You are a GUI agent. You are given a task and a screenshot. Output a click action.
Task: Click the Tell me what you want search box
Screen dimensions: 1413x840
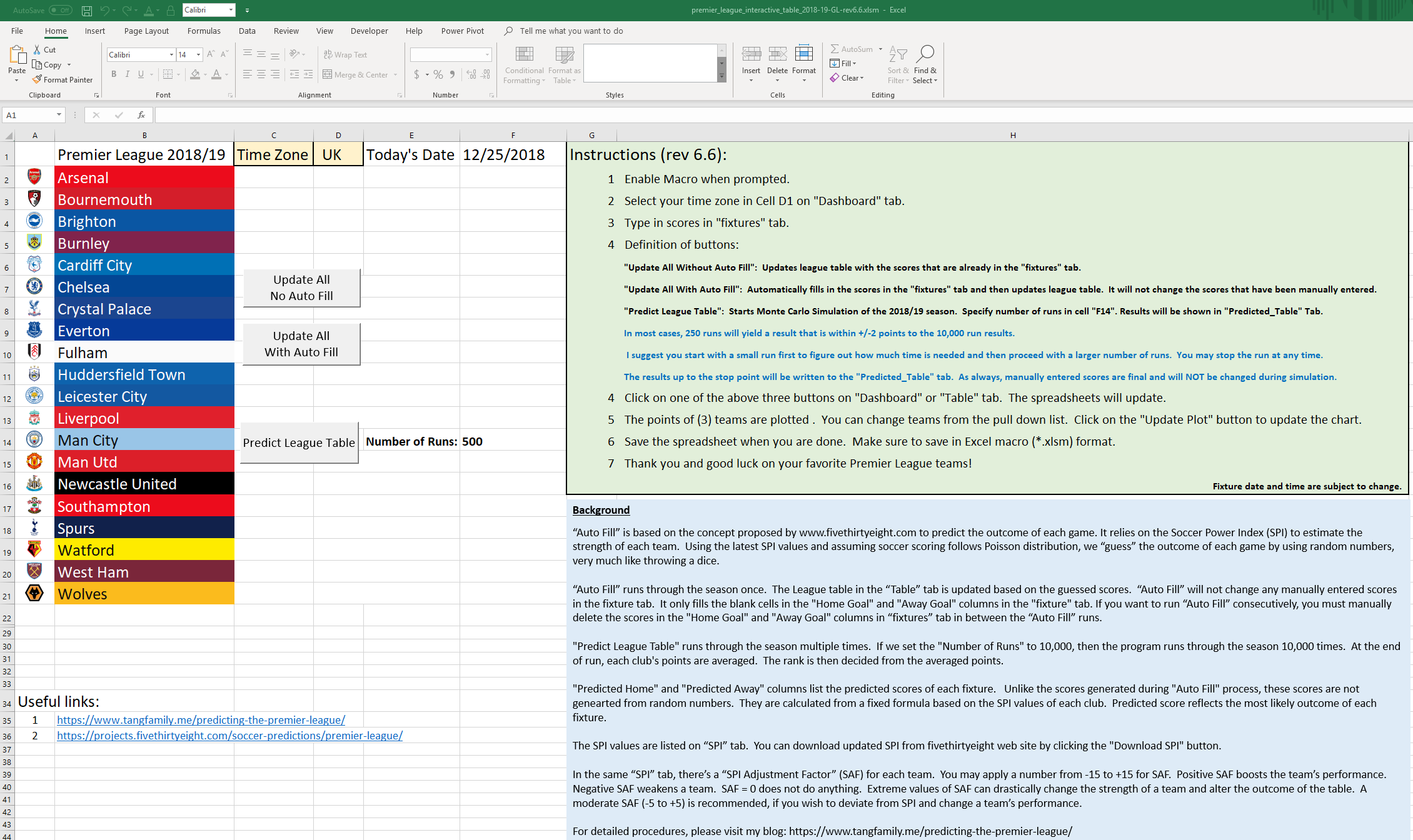coord(571,31)
